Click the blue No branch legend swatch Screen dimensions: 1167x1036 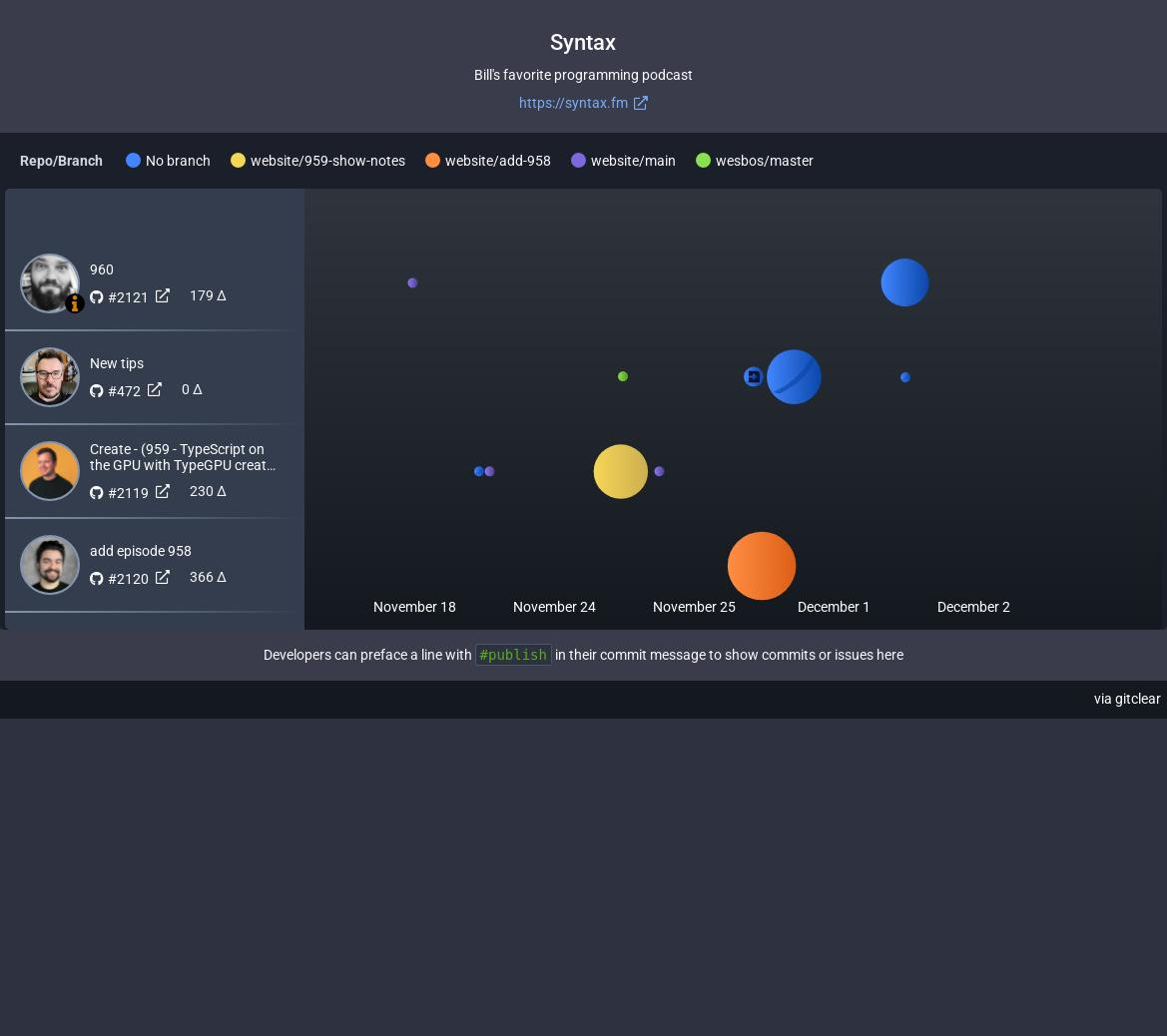(x=133, y=160)
